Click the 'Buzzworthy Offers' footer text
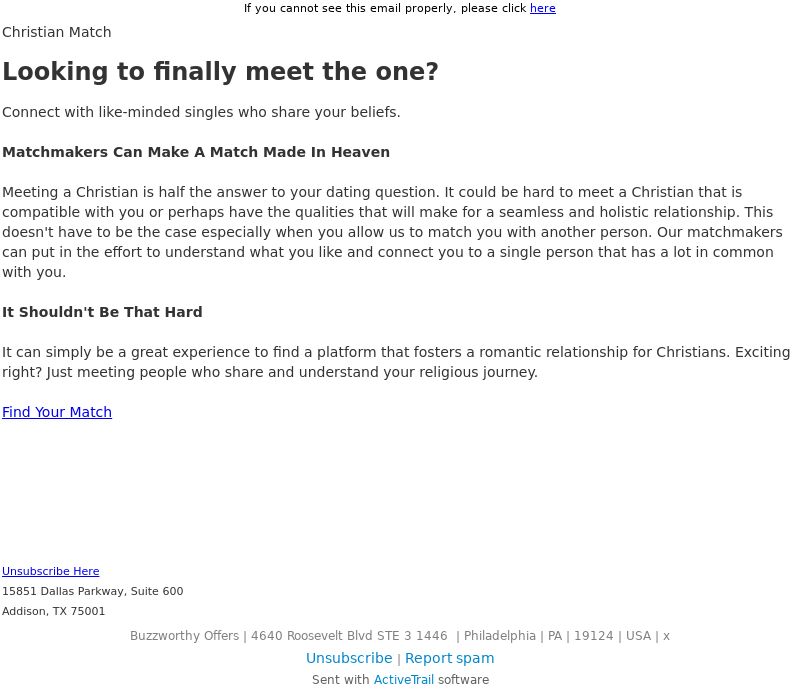The height and width of the screenshot is (689, 800). [184, 636]
